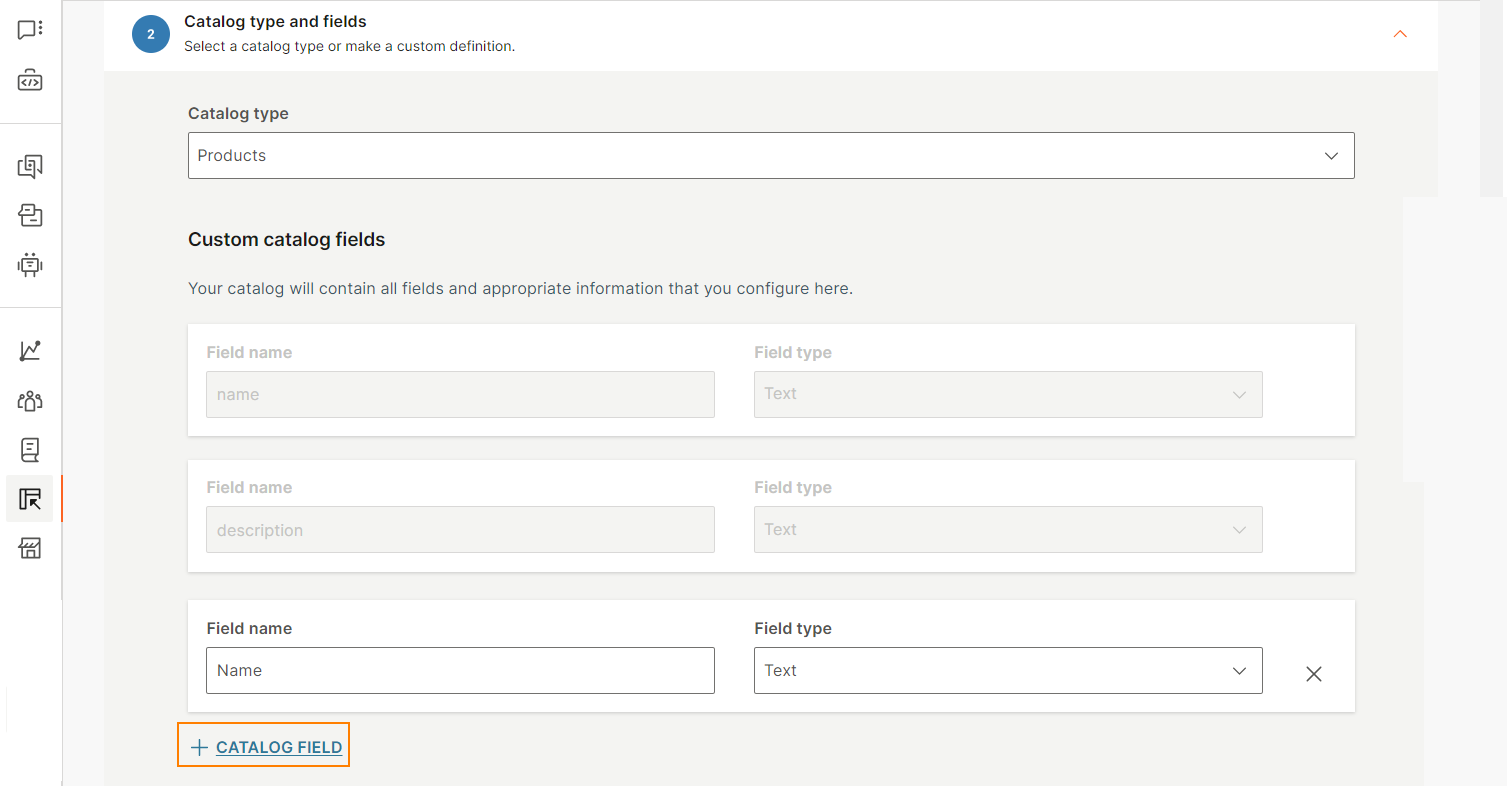Open the audience people icon
The image size is (1507, 786).
coord(30,401)
